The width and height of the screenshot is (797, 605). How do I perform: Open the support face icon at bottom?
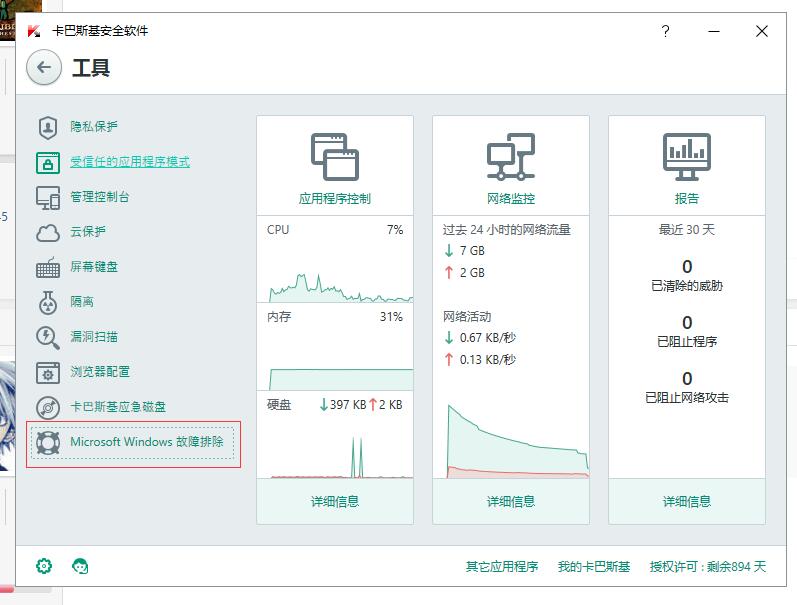pos(80,566)
